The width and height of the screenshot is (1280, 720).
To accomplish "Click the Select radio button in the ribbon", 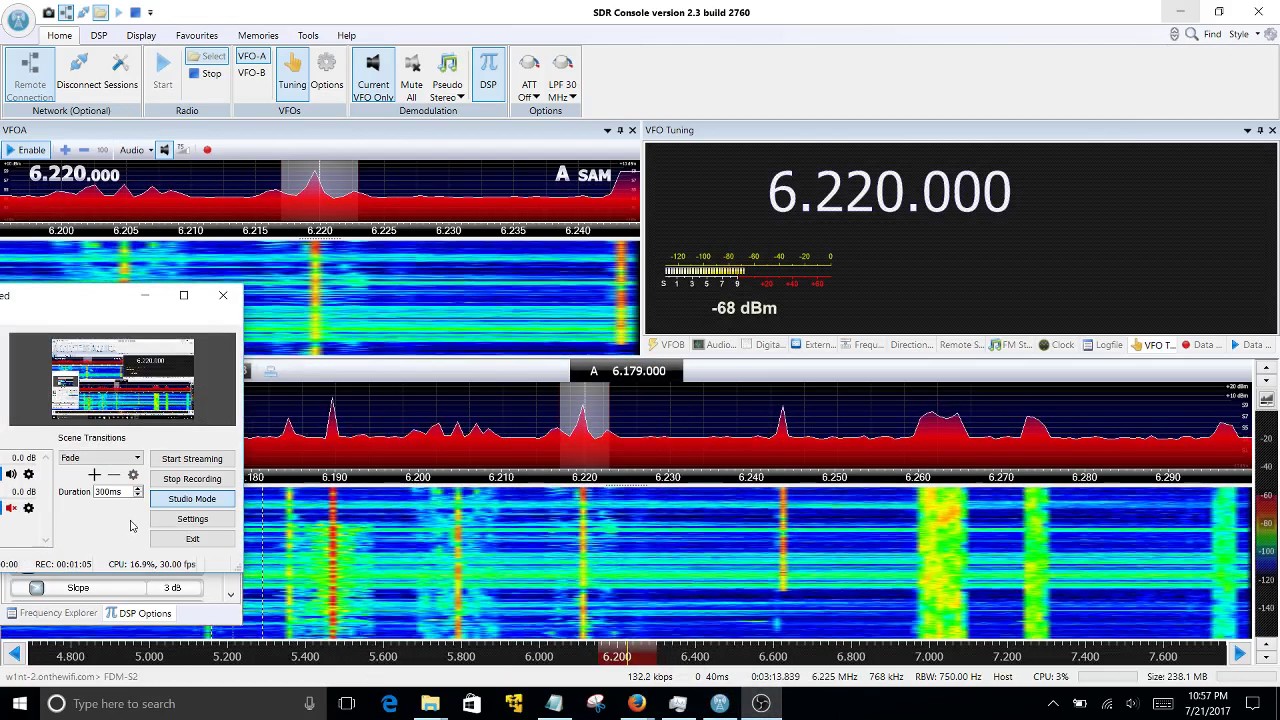I will (206, 56).
